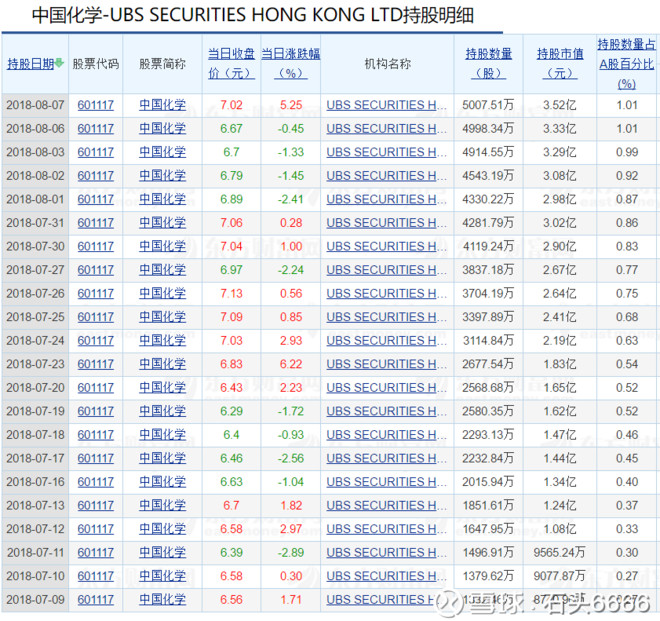Select change value 6.22
660x621 pixels.
291,364
